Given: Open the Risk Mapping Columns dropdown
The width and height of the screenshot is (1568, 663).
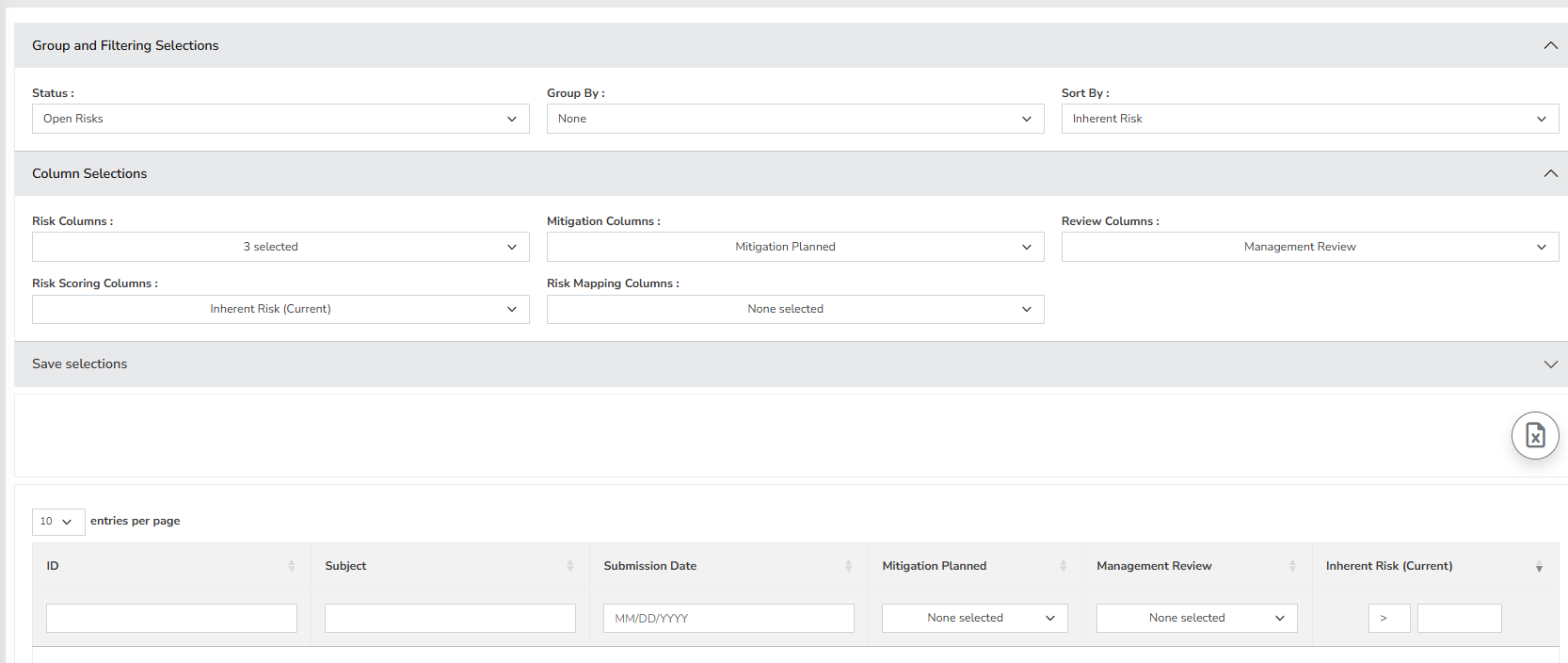Looking at the screenshot, I should point(794,309).
